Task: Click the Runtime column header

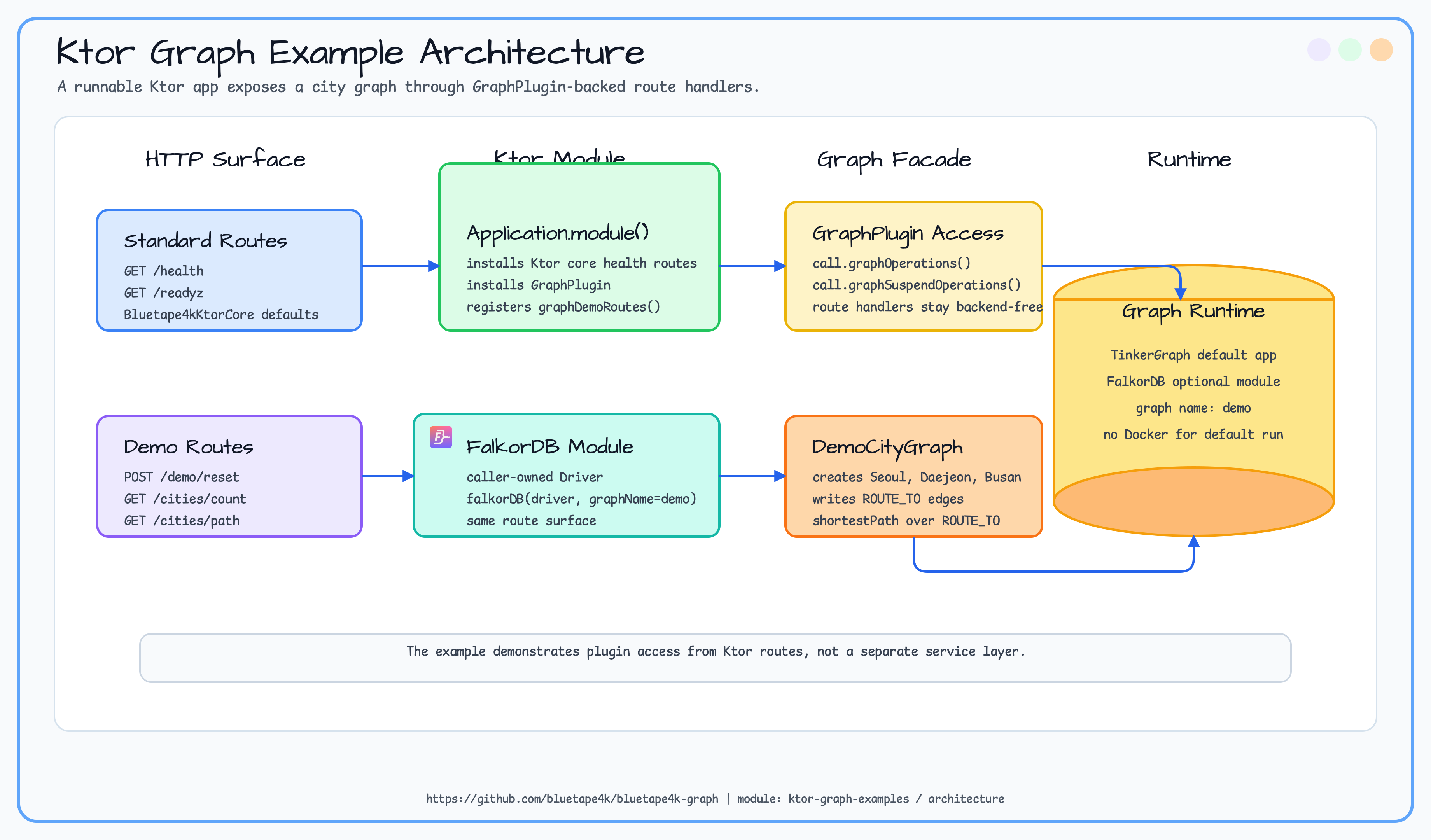Action: [1189, 159]
